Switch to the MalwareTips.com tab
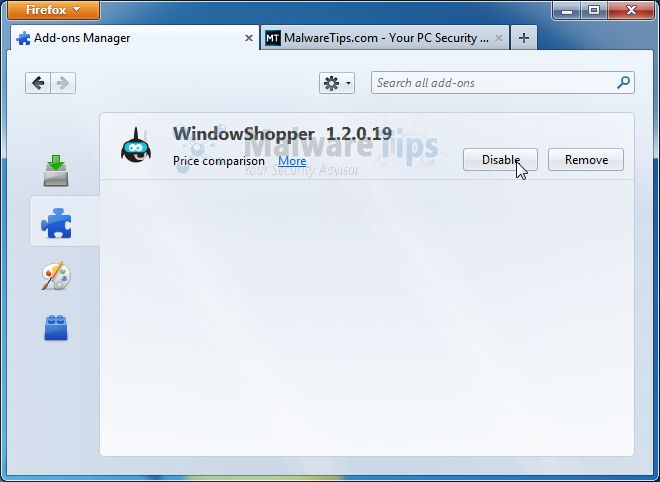 385,38
